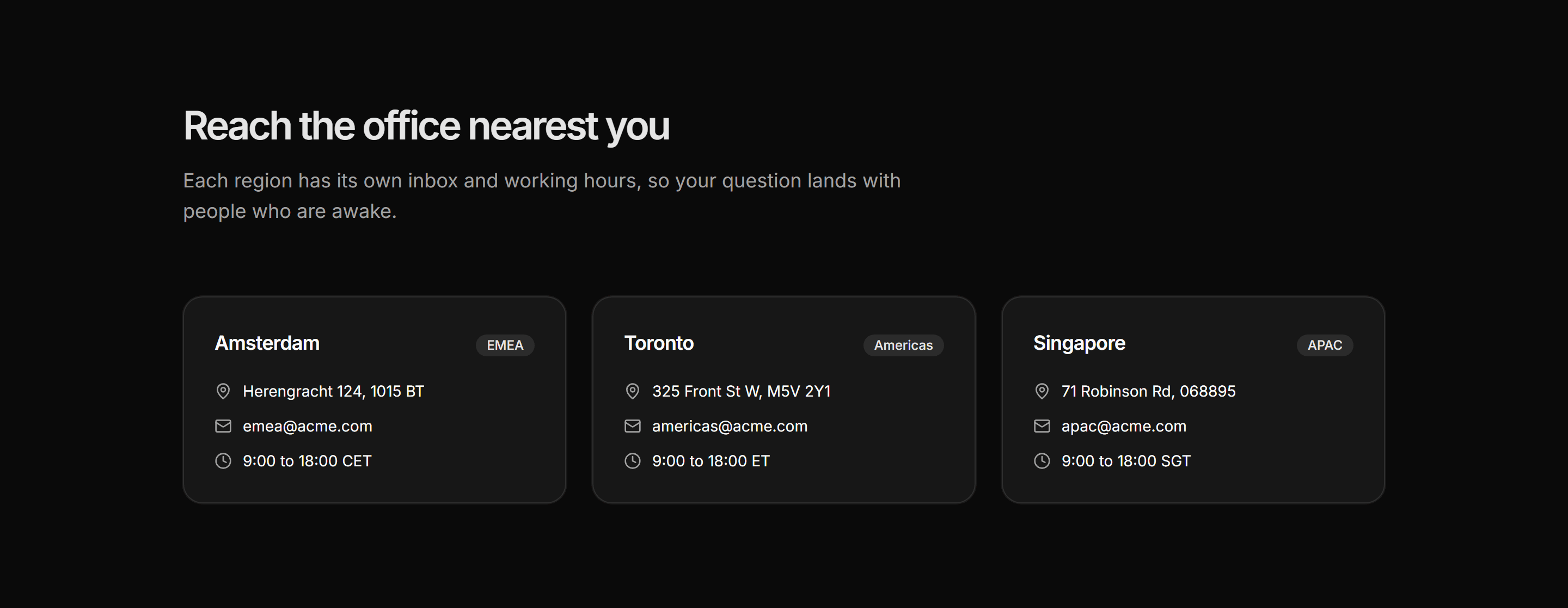
Task: Click the map pin icon in Amsterdam card
Action: (x=223, y=391)
